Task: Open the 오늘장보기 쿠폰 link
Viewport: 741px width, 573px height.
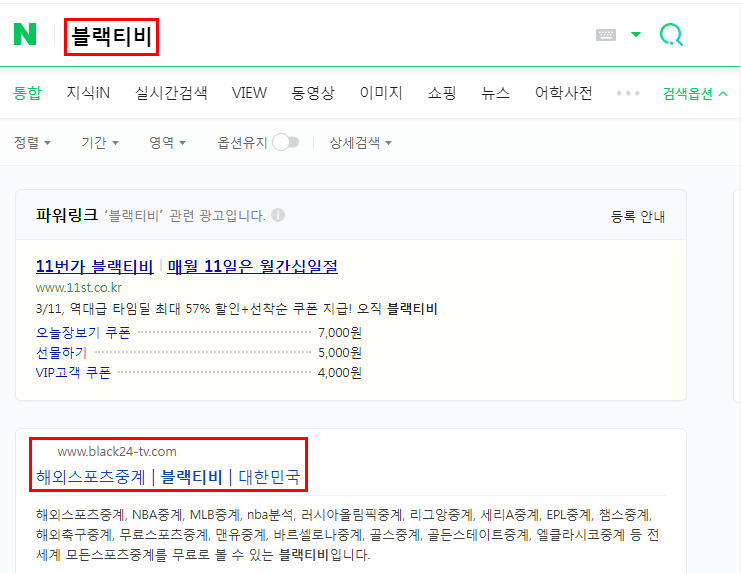Action: (83, 333)
